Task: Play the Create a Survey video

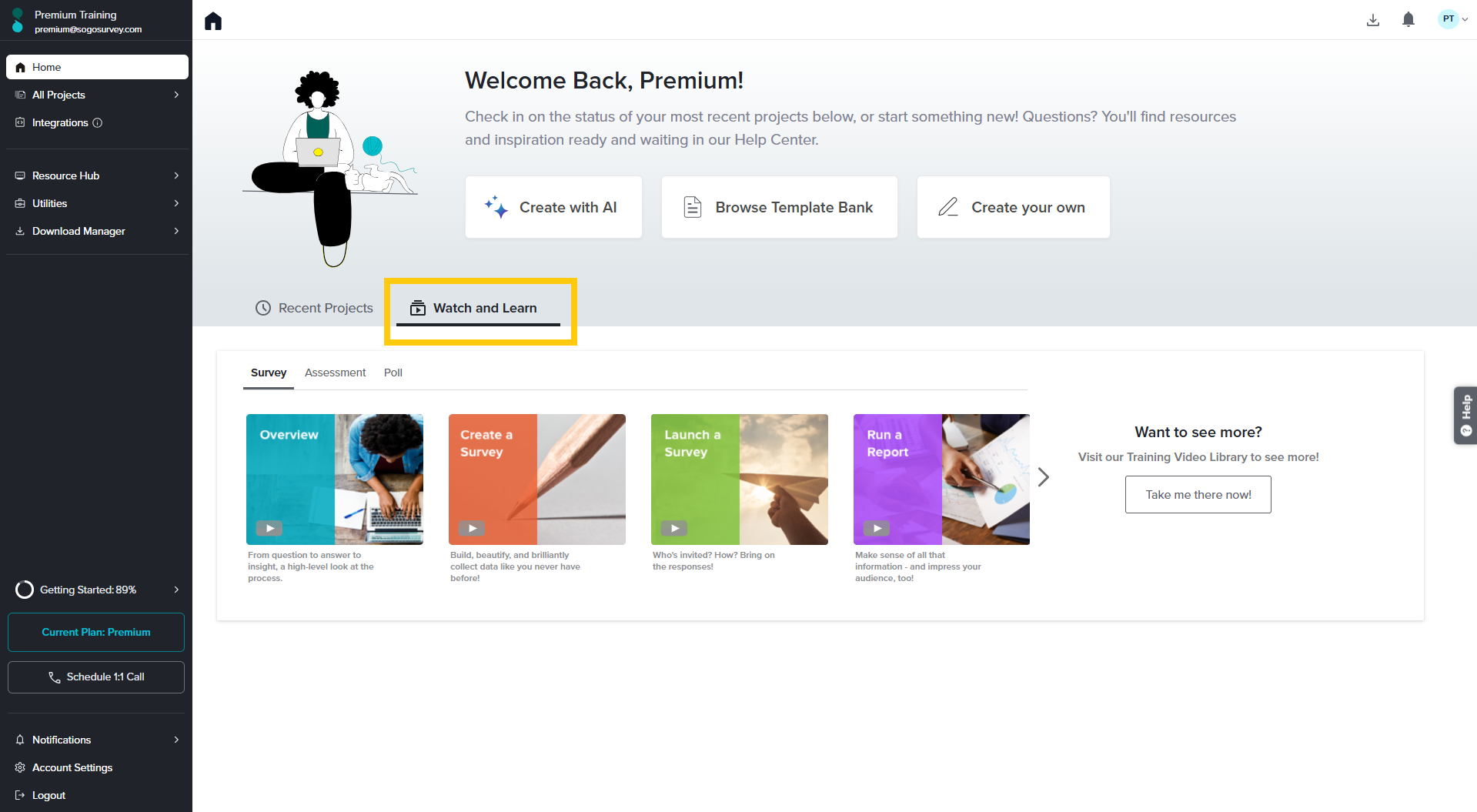Action: coord(472,528)
